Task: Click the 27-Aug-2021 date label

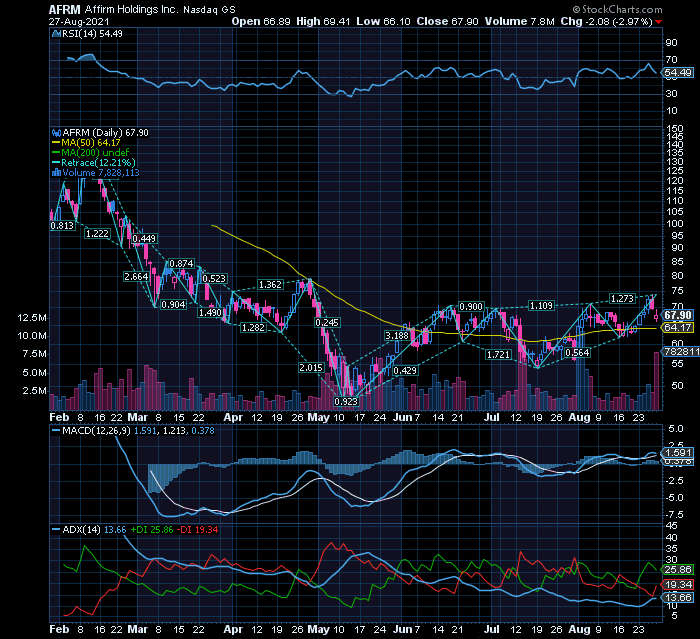Action: [x=79, y=21]
